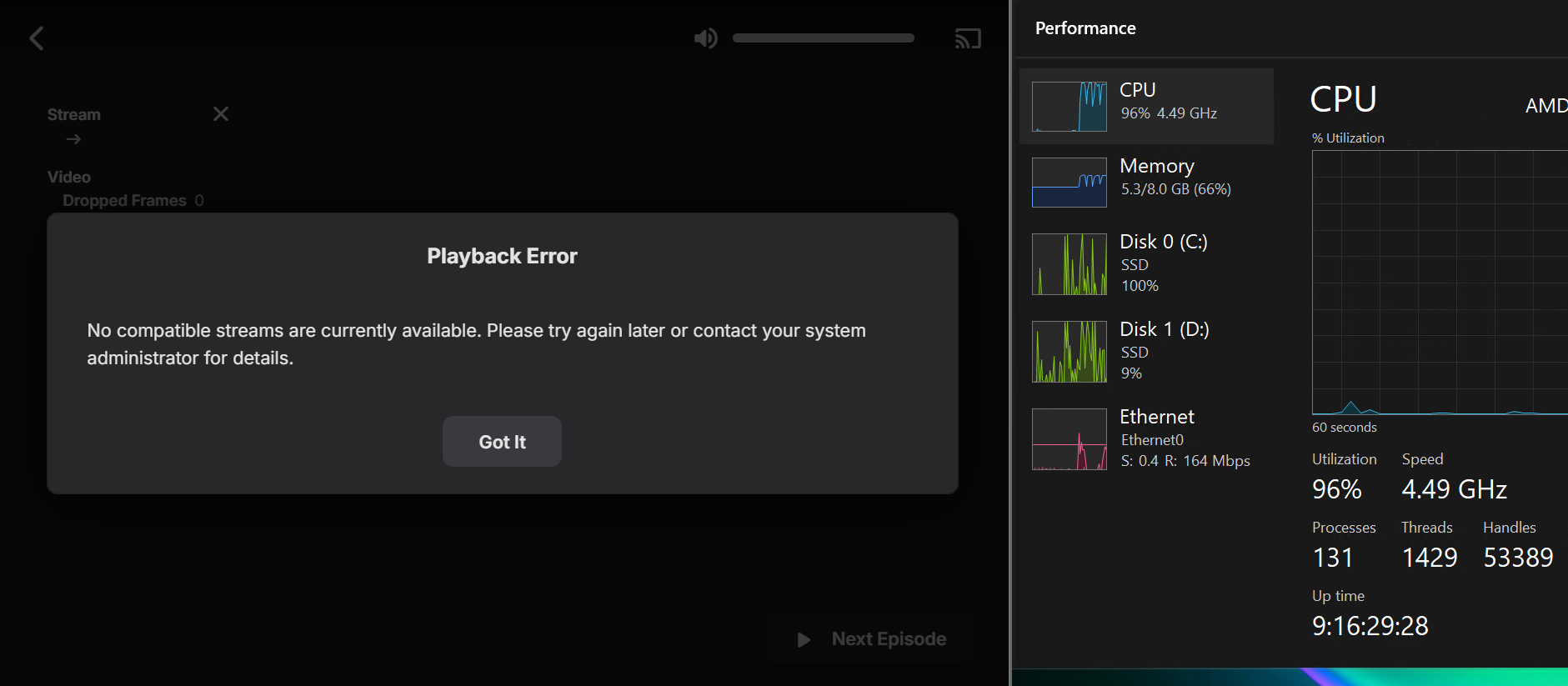Mute the video volume speaker icon

coord(705,38)
